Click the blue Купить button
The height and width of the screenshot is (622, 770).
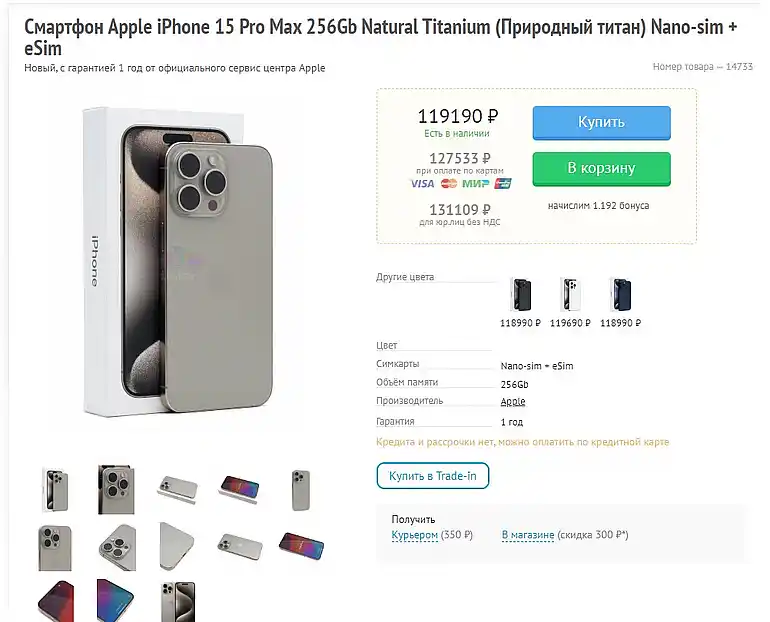click(x=601, y=122)
